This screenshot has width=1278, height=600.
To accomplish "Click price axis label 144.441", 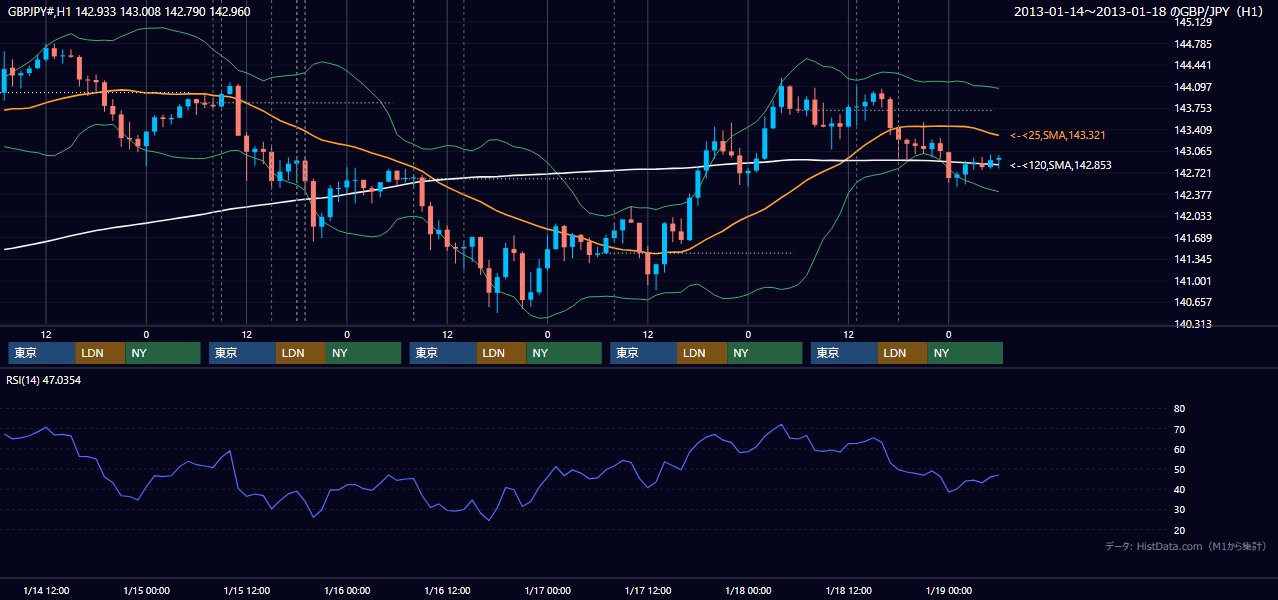I will click(x=1193, y=65).
